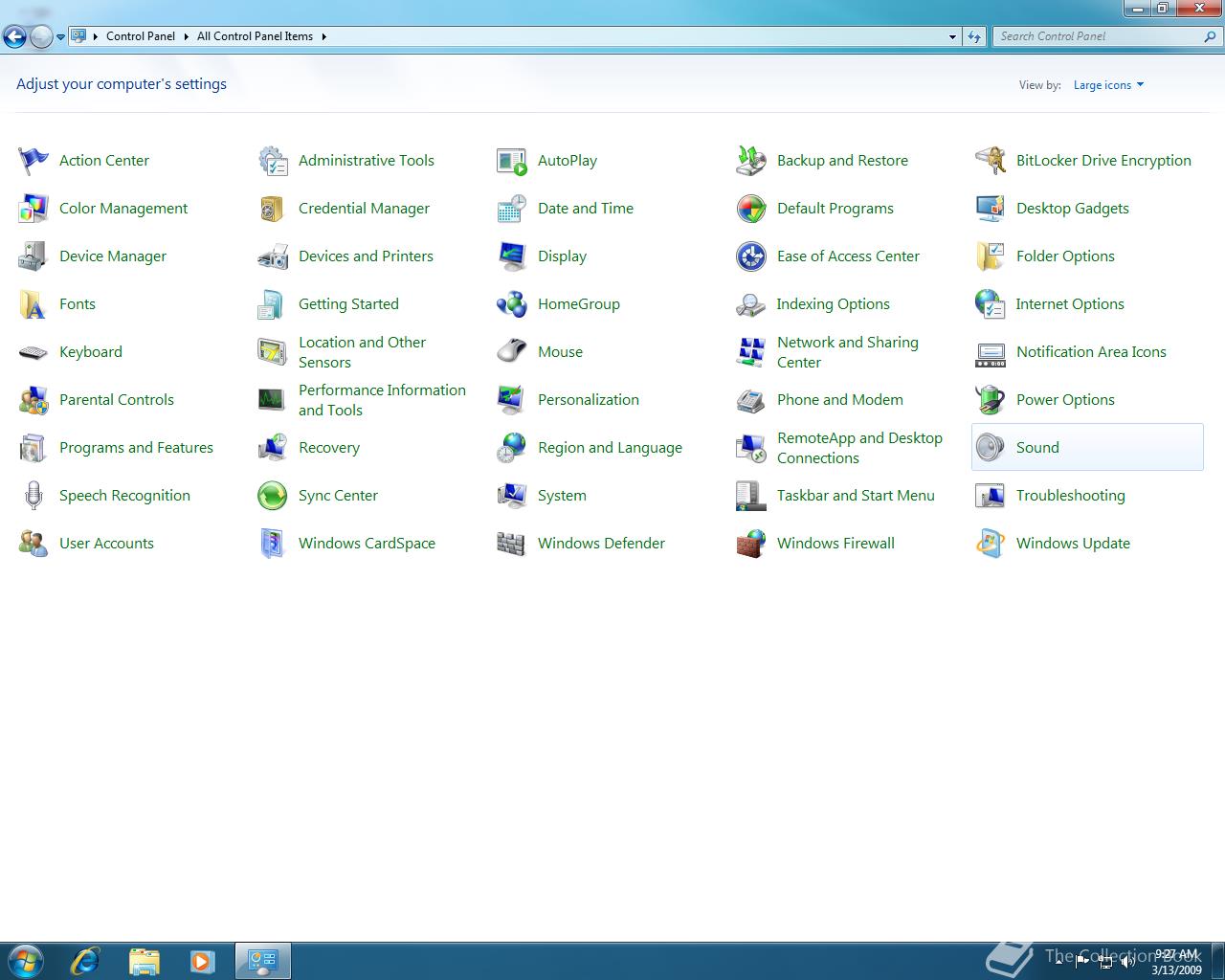Open Notification Area Icons link
The height and width of the screenshot is (980, 1225).
tap(1091, 352)
